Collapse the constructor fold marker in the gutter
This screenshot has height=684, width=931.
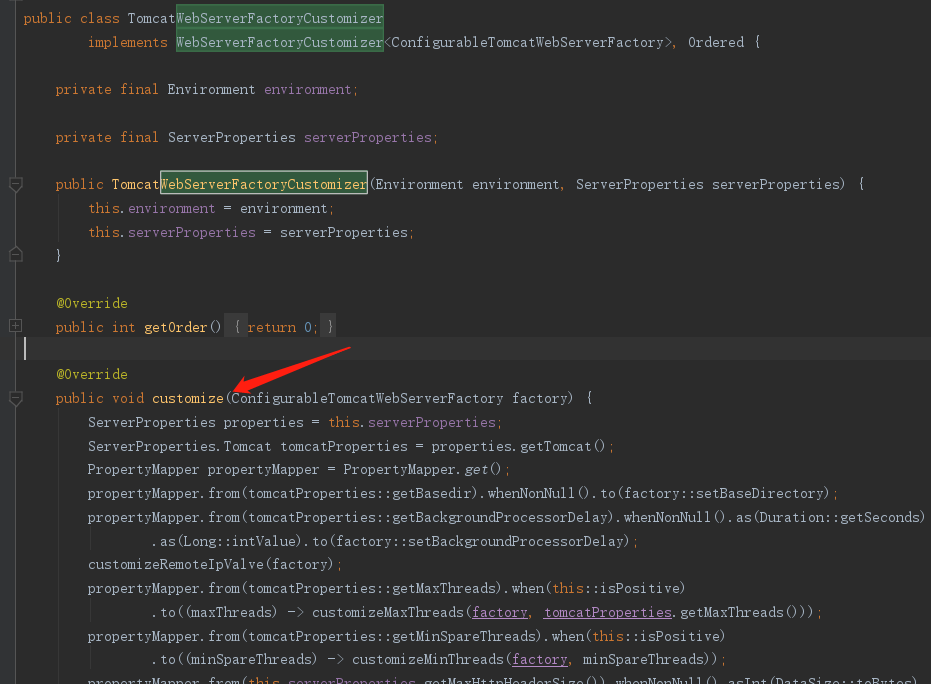point(16,185)
